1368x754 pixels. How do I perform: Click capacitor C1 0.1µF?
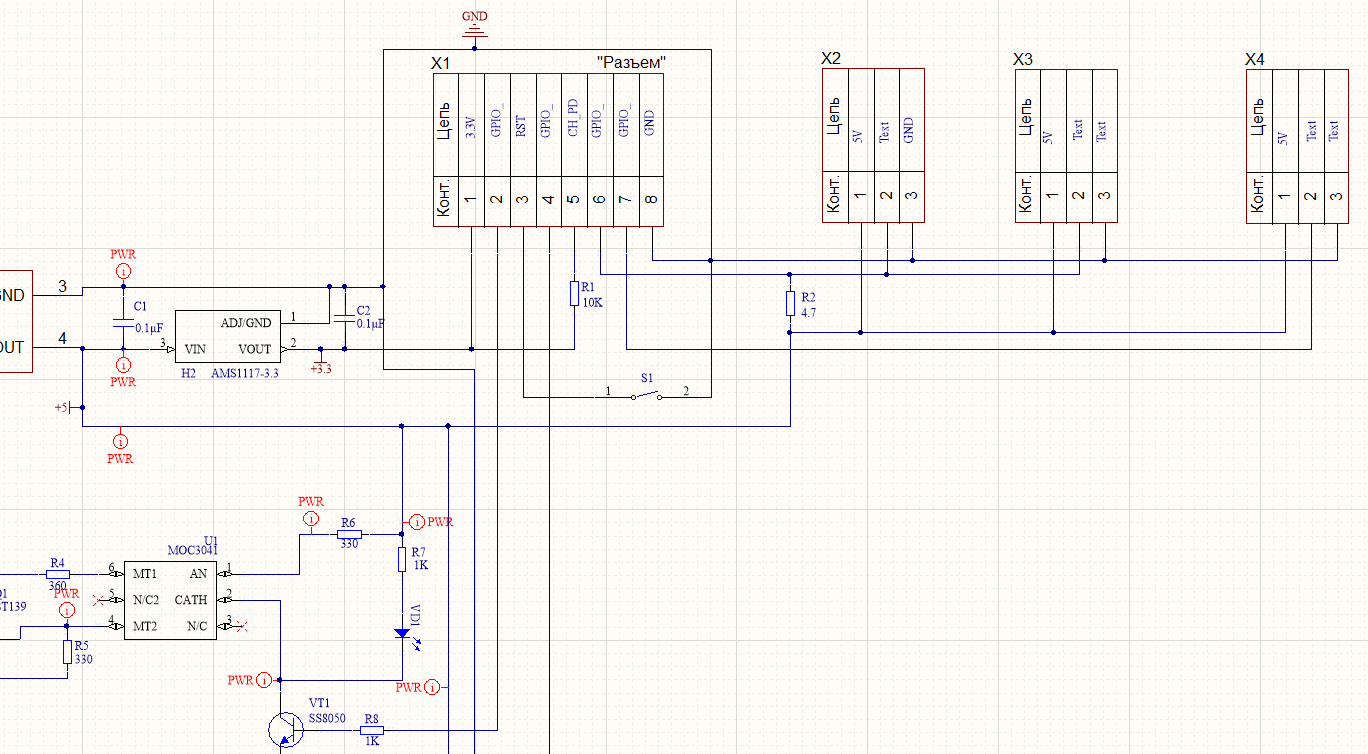coord(123,324)
